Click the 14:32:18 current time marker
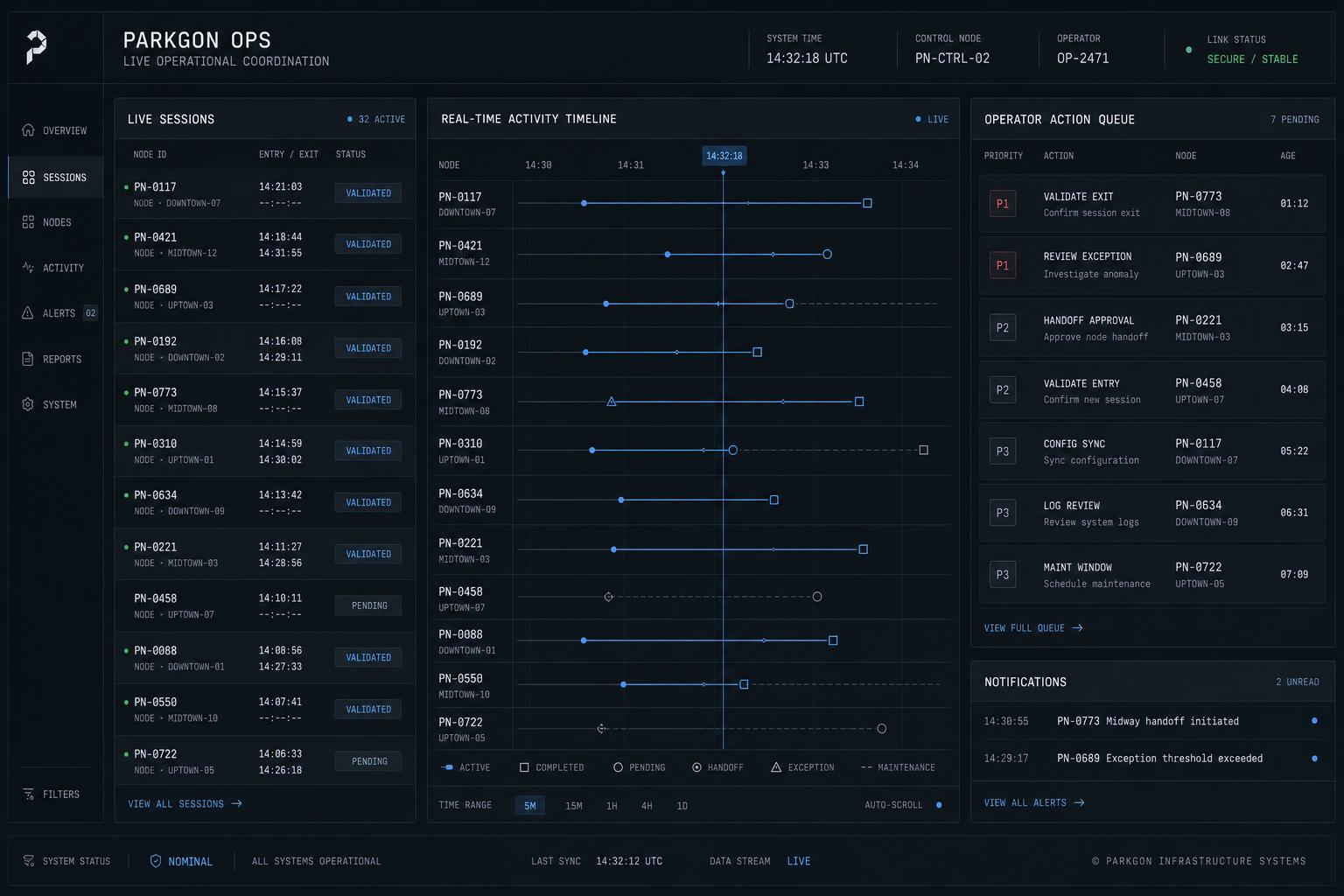The image size is (1344, 896). [724, 156]
